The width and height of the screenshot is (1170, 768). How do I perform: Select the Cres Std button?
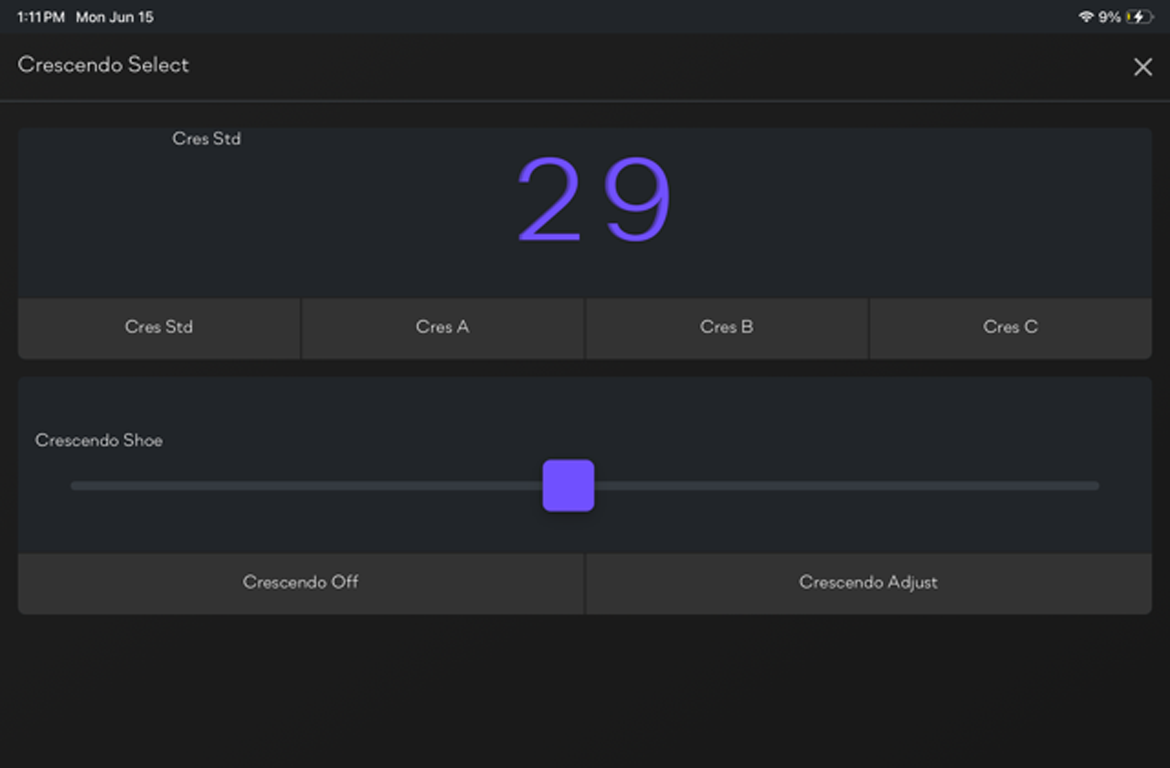coord(159,328)
